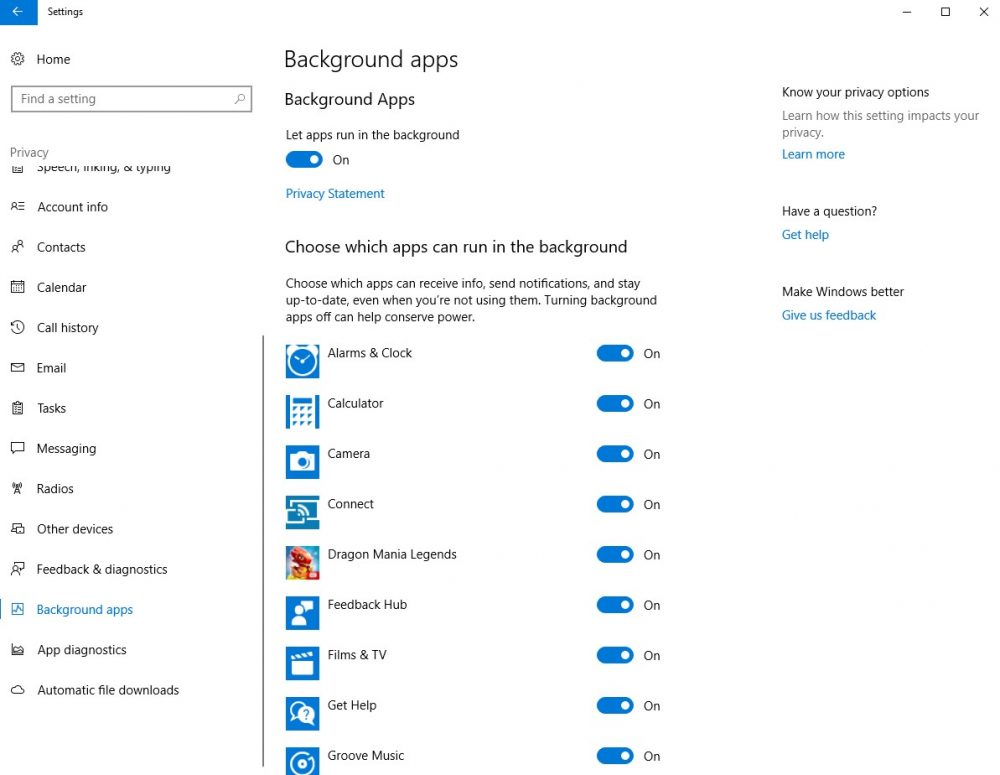Click the Films & TV app icon
The width and height of the screenshot is (1000, 775).
pos(302,663)
